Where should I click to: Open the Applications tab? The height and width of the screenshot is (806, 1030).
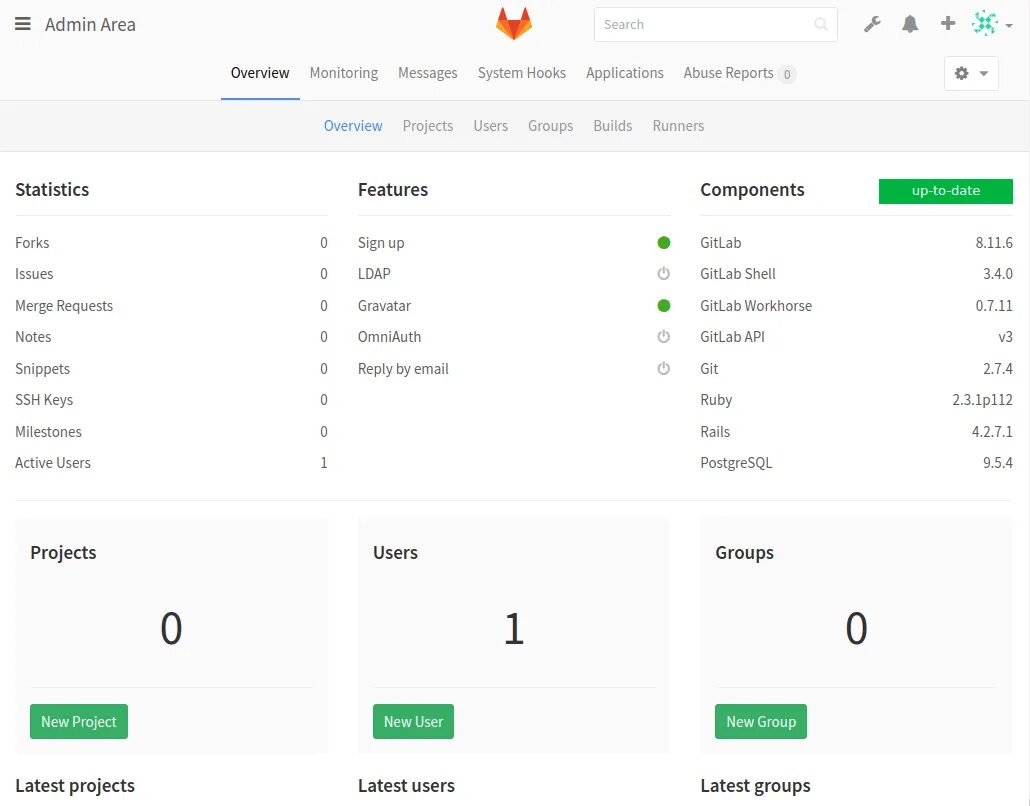coord(625,73)
